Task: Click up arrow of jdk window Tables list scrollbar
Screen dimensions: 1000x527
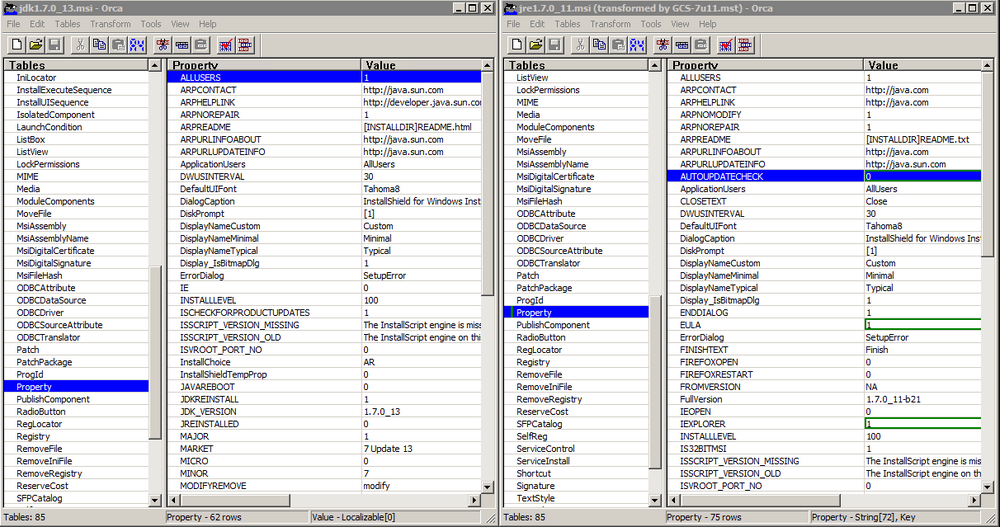Action: (x=155, y=65)
